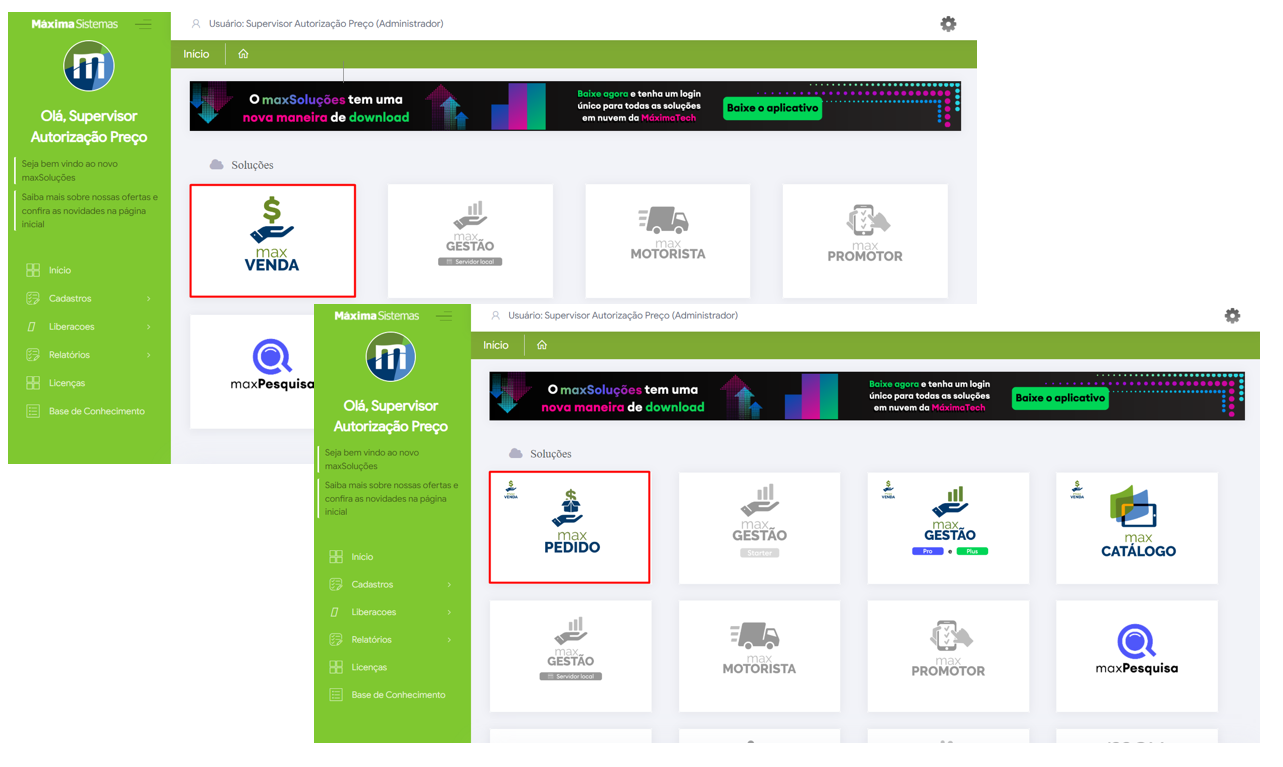This screenshot has width=1283, height=767.
Task: Expand Liberacoes chevron in the back window
Action: pos(149,327)
